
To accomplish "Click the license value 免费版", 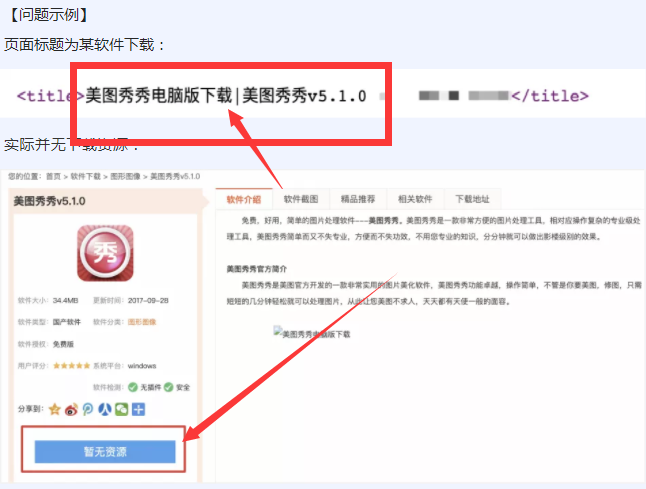I will [x=63, y=344].
